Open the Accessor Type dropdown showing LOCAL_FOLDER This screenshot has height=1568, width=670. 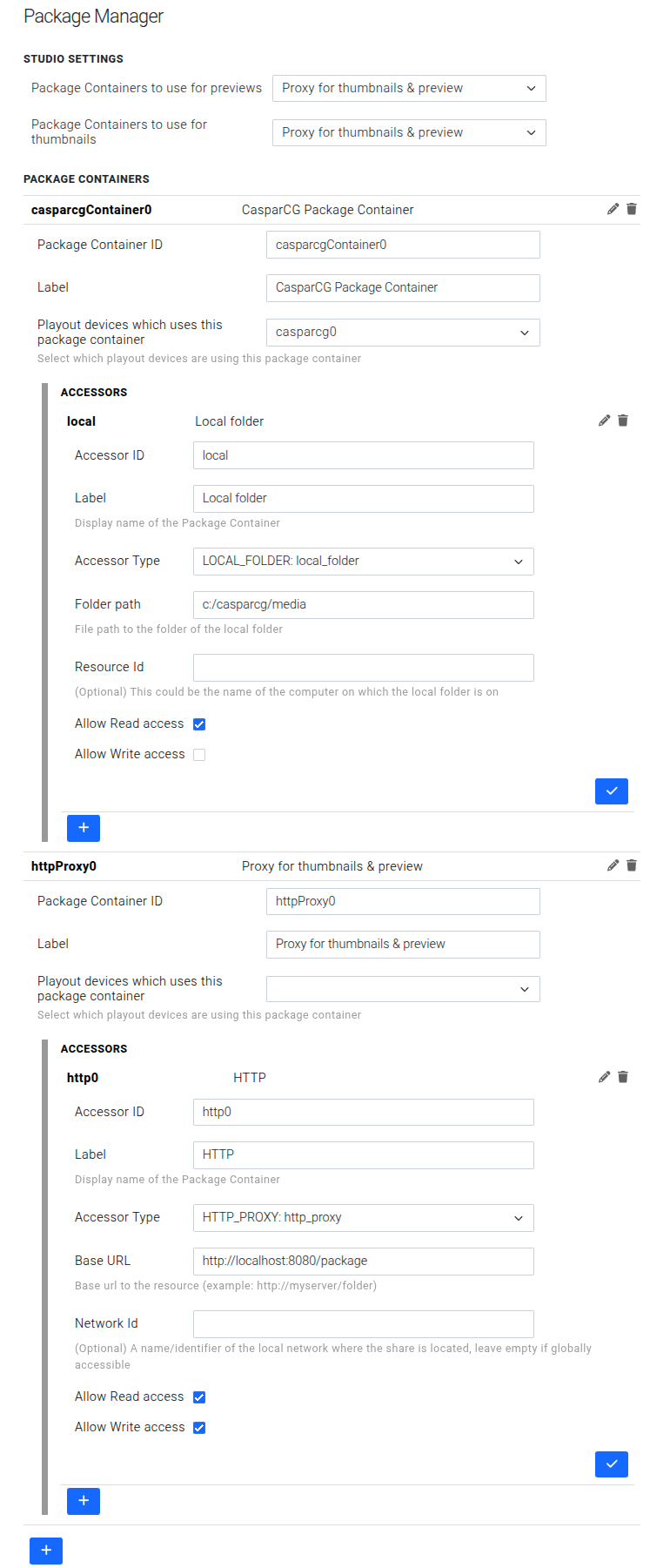pos(363,562)
